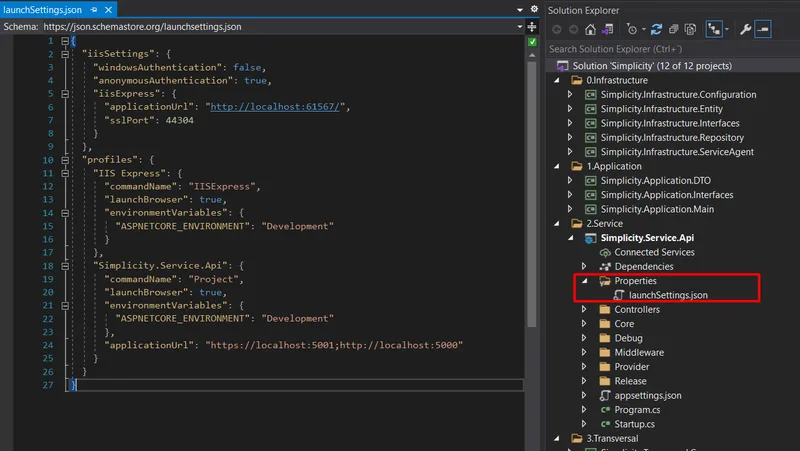Select Simplicity.Infrastructure.Entity project
The image size is (800, 451).
(x=661, y=109)
